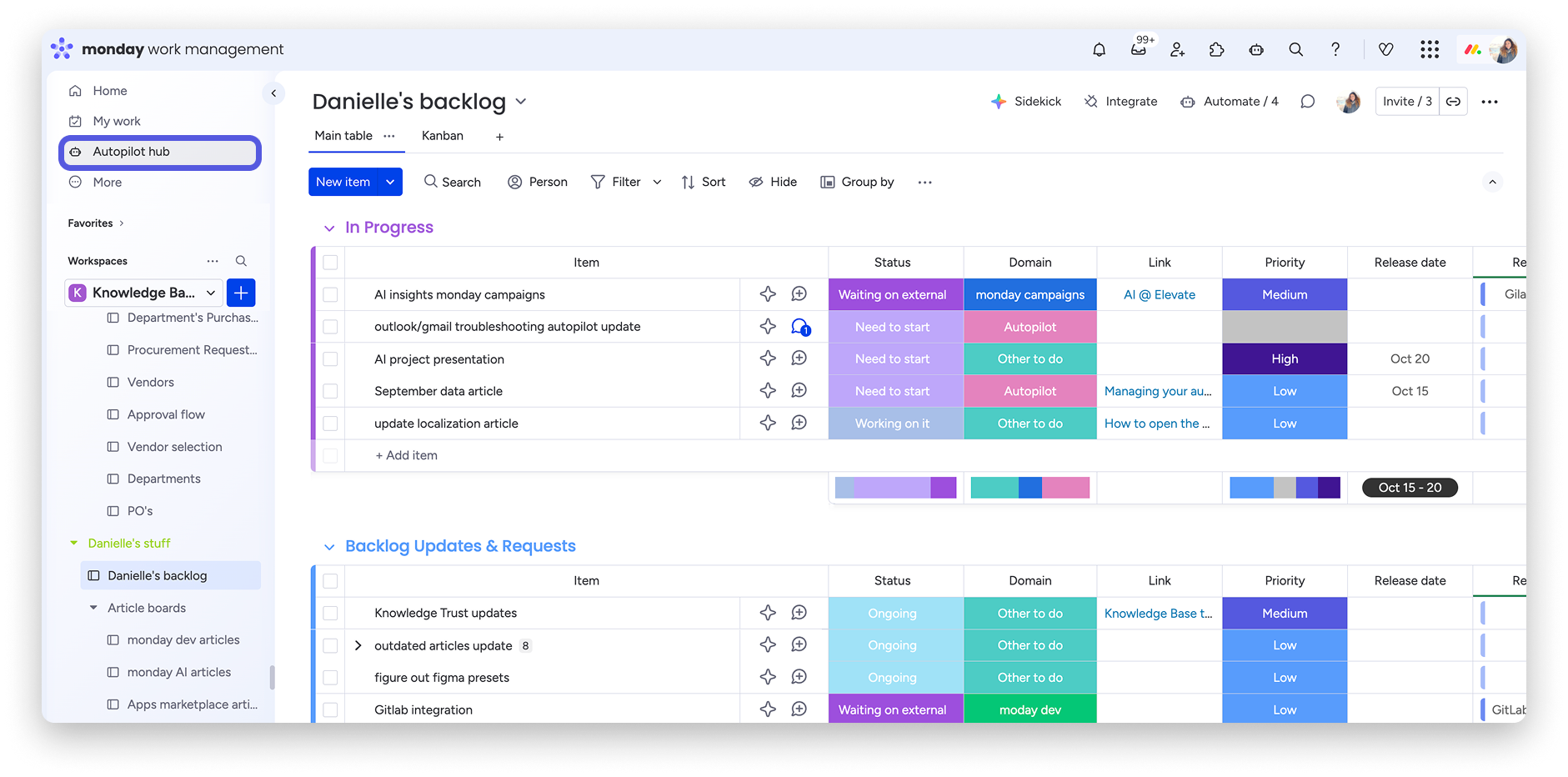Collapse the board header with arrow
1568x777 pixels.
tap(1492, 183)
